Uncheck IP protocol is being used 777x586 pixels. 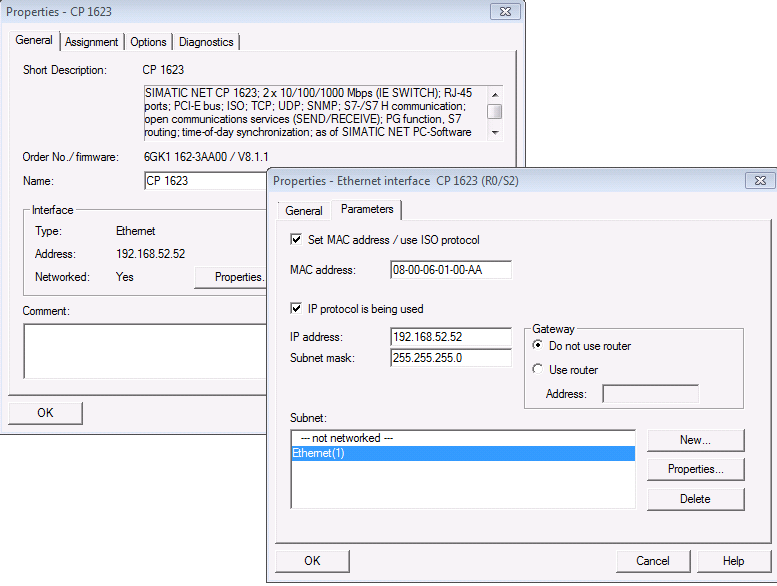coord(296,309)
